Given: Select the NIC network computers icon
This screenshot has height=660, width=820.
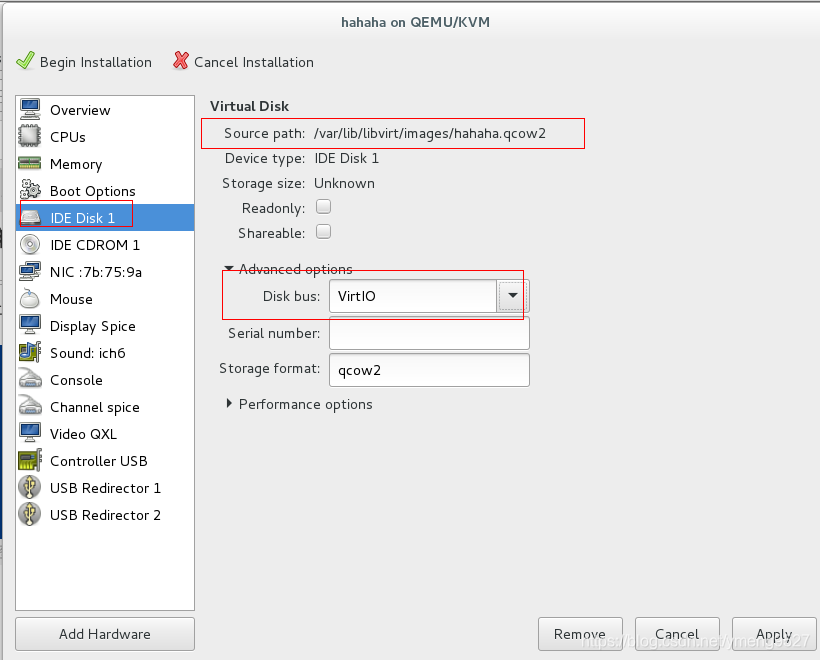Looking at the screenshot, I should click(30, 271).
